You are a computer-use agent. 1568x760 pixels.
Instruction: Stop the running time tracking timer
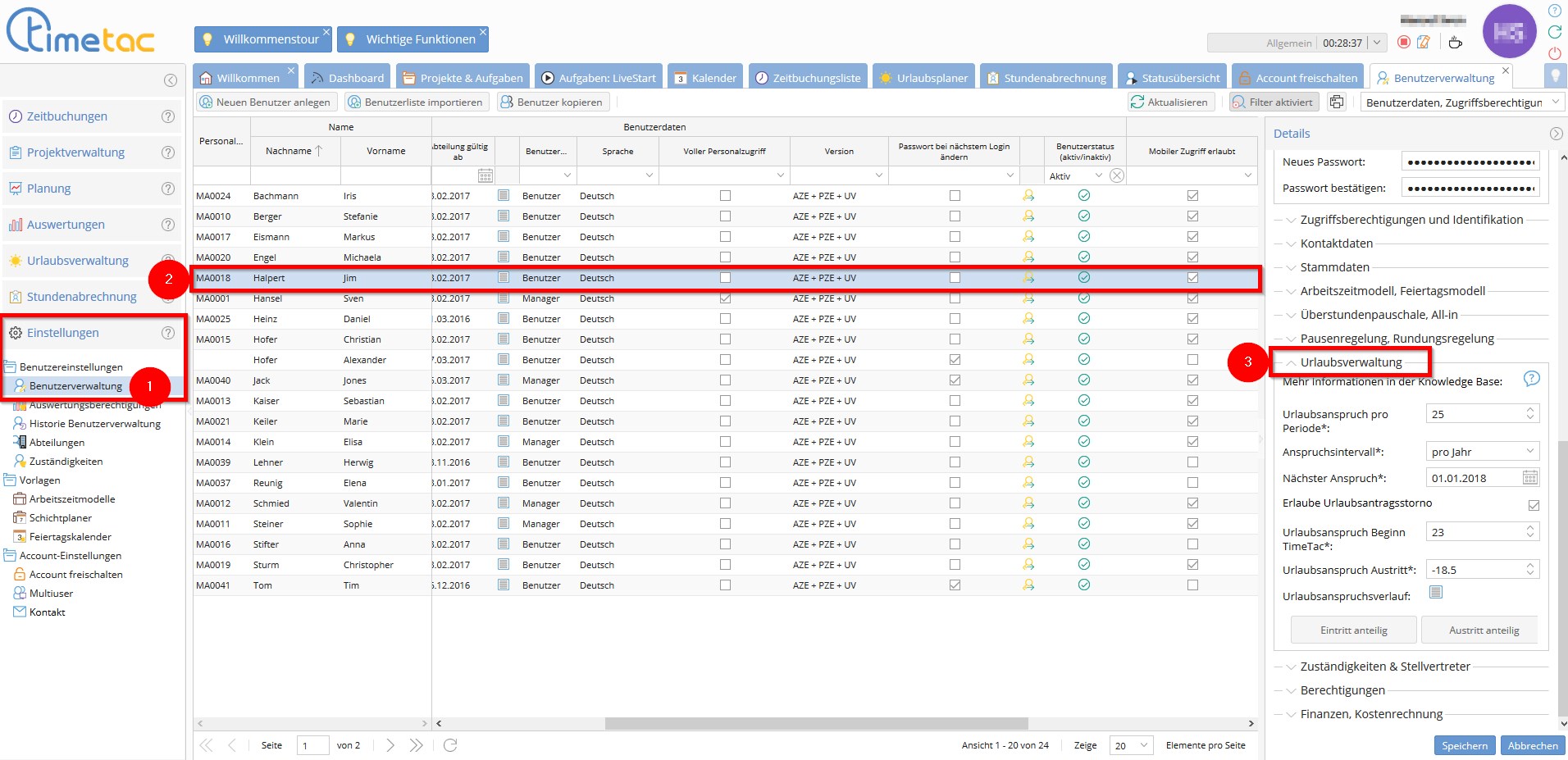pyautogui.click(x=1404, y=43)
